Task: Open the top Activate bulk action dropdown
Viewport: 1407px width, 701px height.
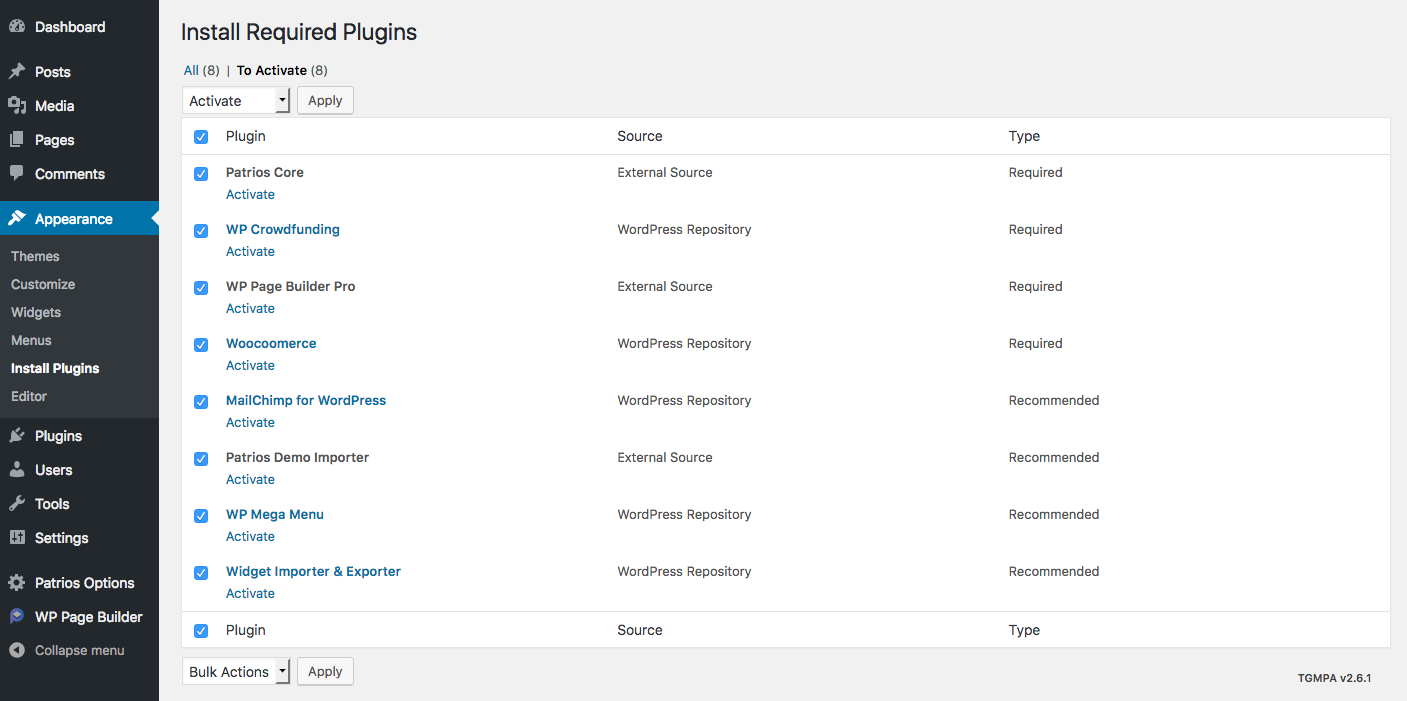Action: [x=236, y=101]
